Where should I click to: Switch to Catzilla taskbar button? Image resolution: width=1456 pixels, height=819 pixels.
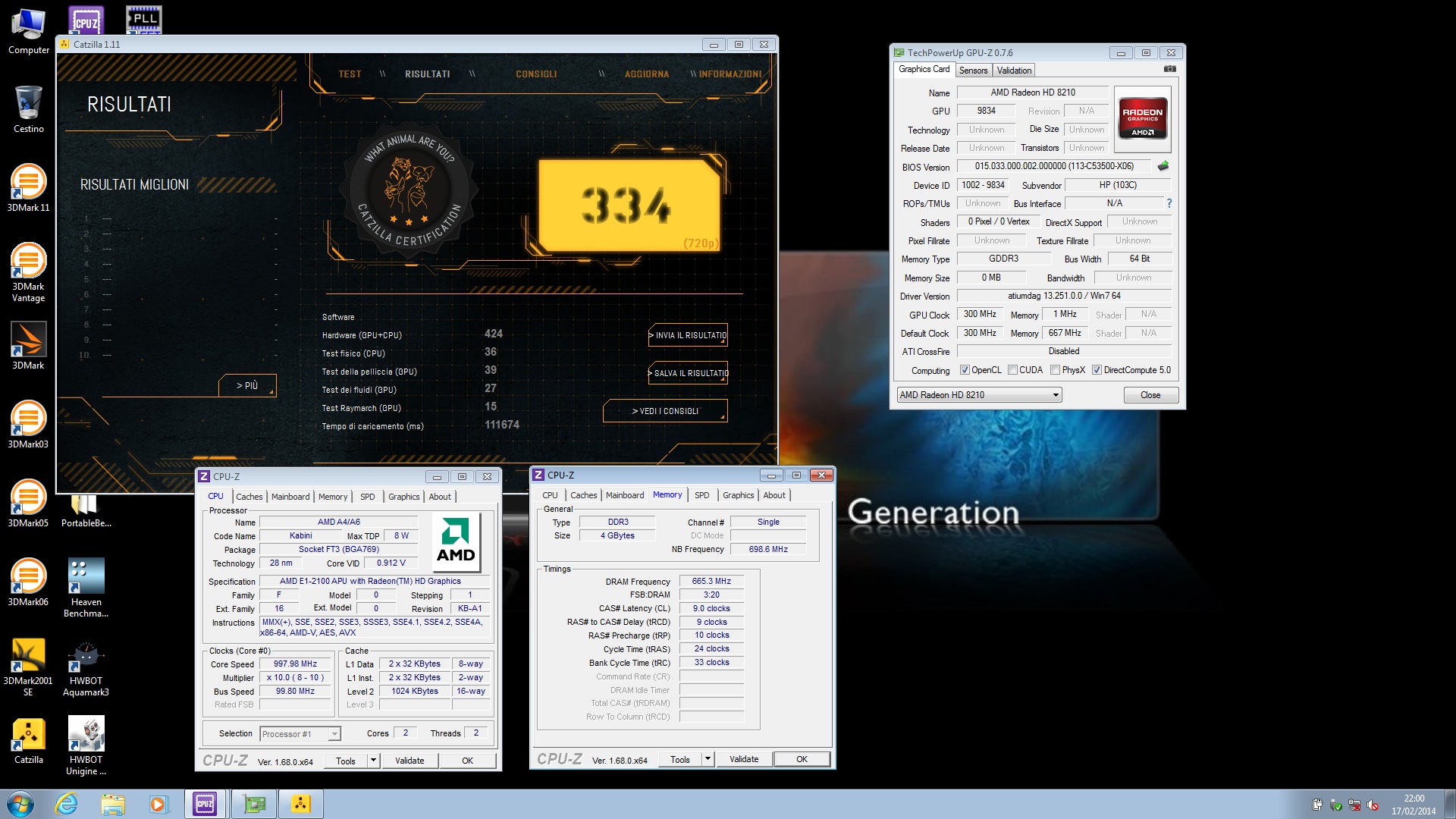(301, 804)
